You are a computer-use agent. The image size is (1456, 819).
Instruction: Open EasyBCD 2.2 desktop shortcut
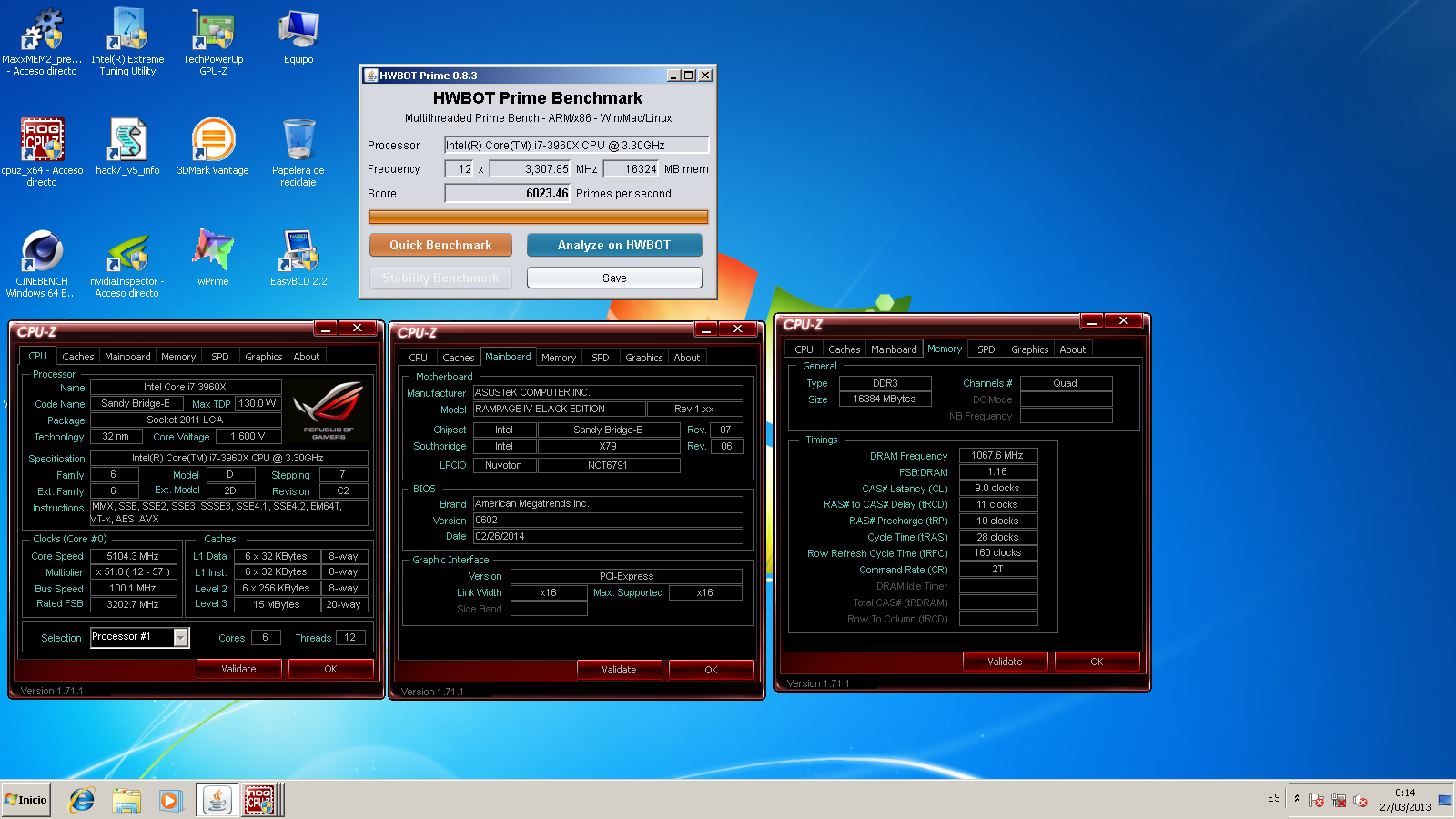[298, 258]
